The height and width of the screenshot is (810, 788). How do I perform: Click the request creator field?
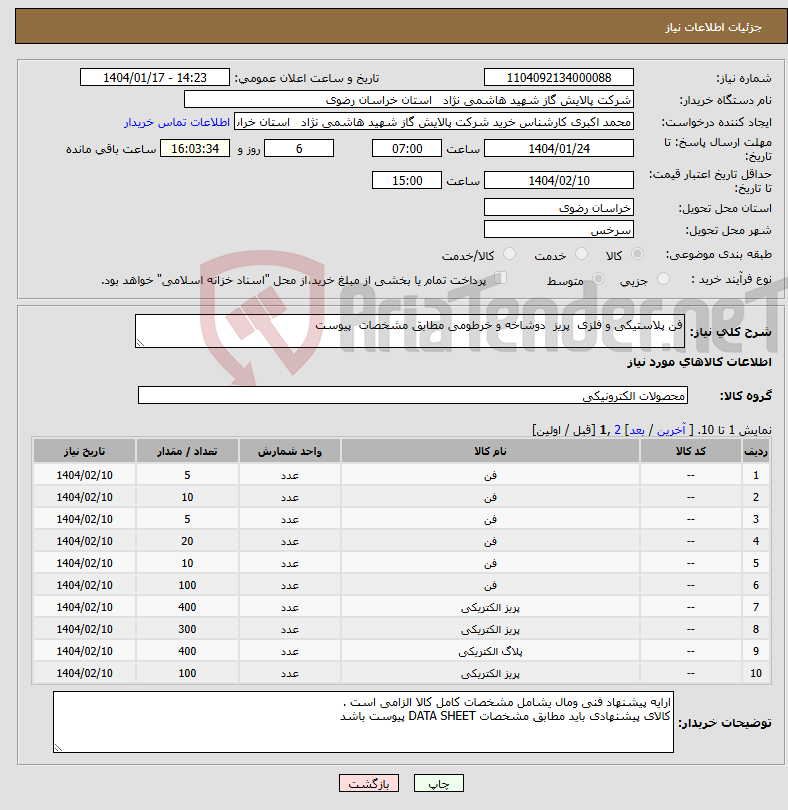[434, 122]
